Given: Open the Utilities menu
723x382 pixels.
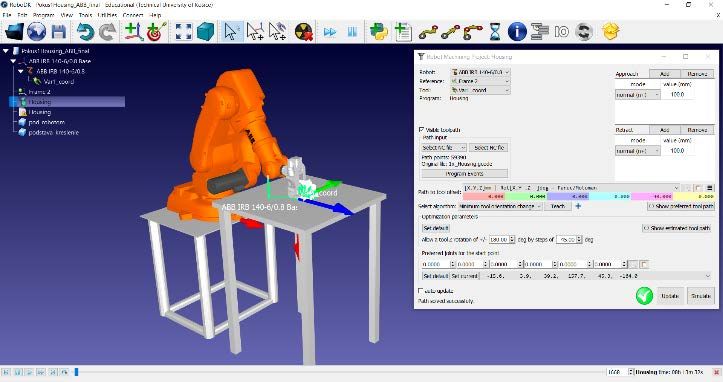Looking at the screenshot, I should 107,15.
